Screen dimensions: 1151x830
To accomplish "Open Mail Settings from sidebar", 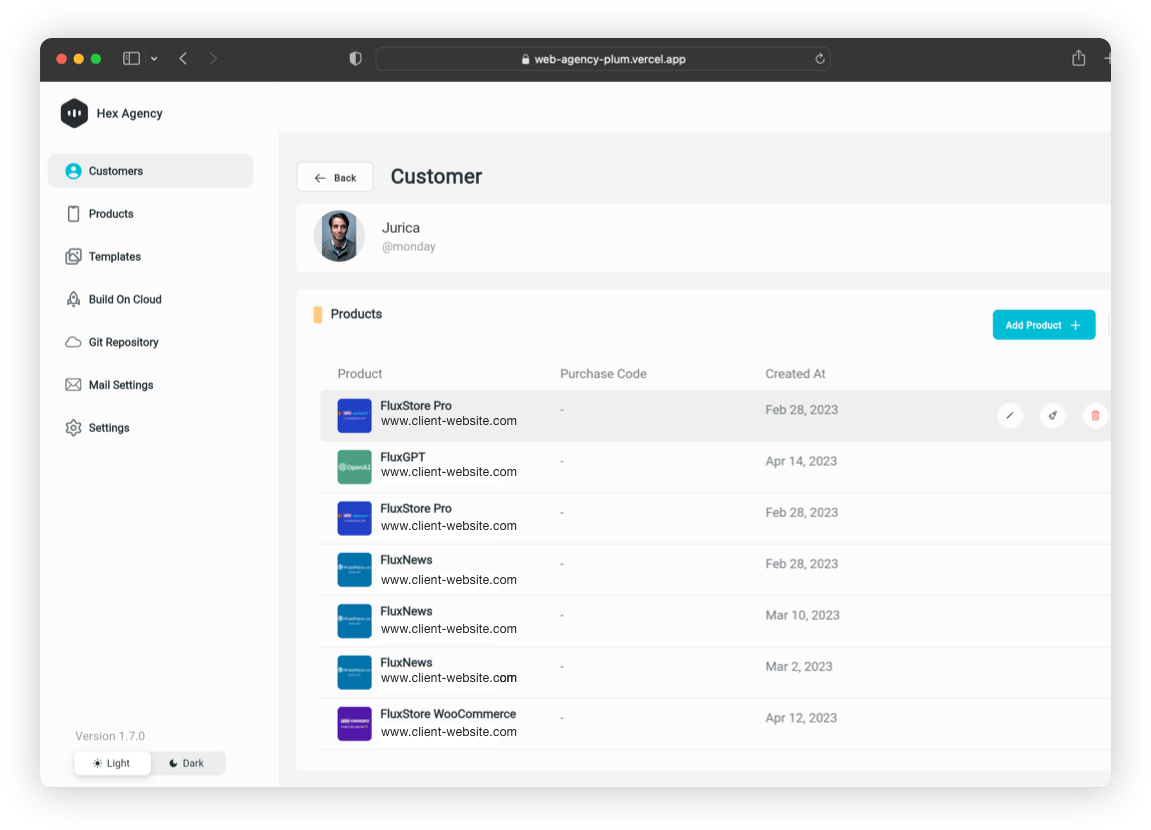I will pyautogui.click(x=120, y=385).
